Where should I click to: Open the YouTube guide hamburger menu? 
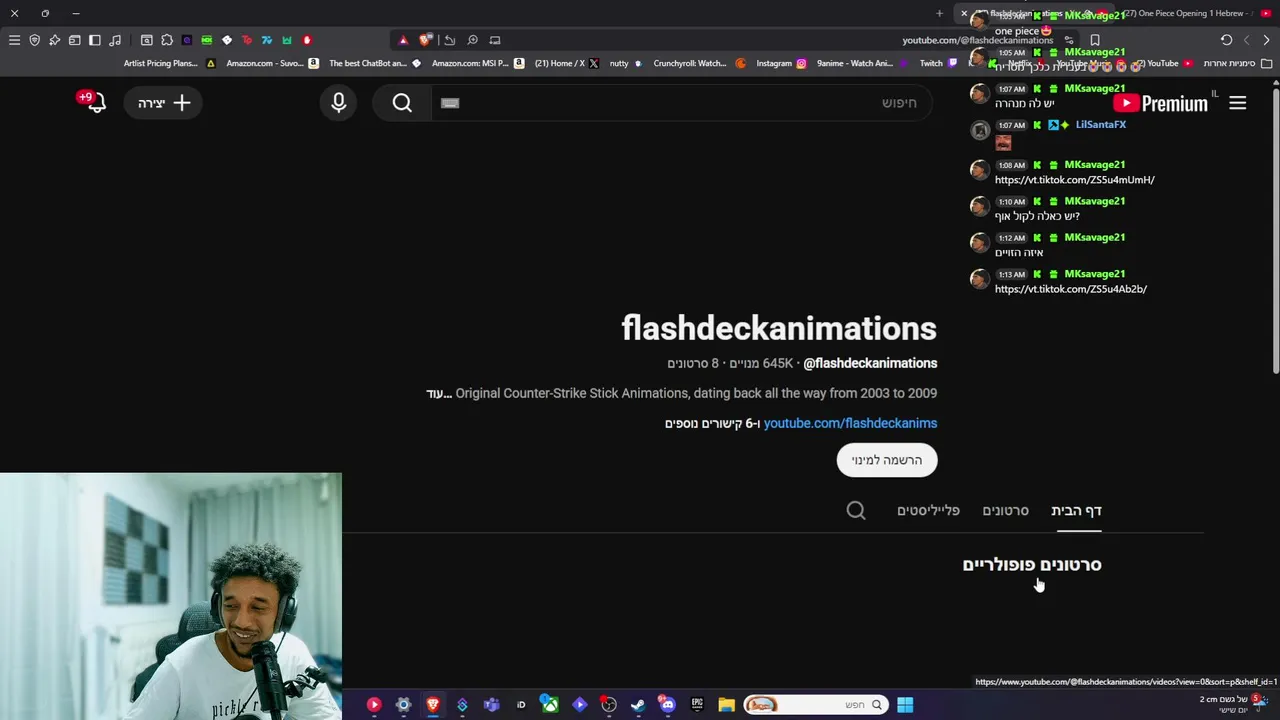1238,103
